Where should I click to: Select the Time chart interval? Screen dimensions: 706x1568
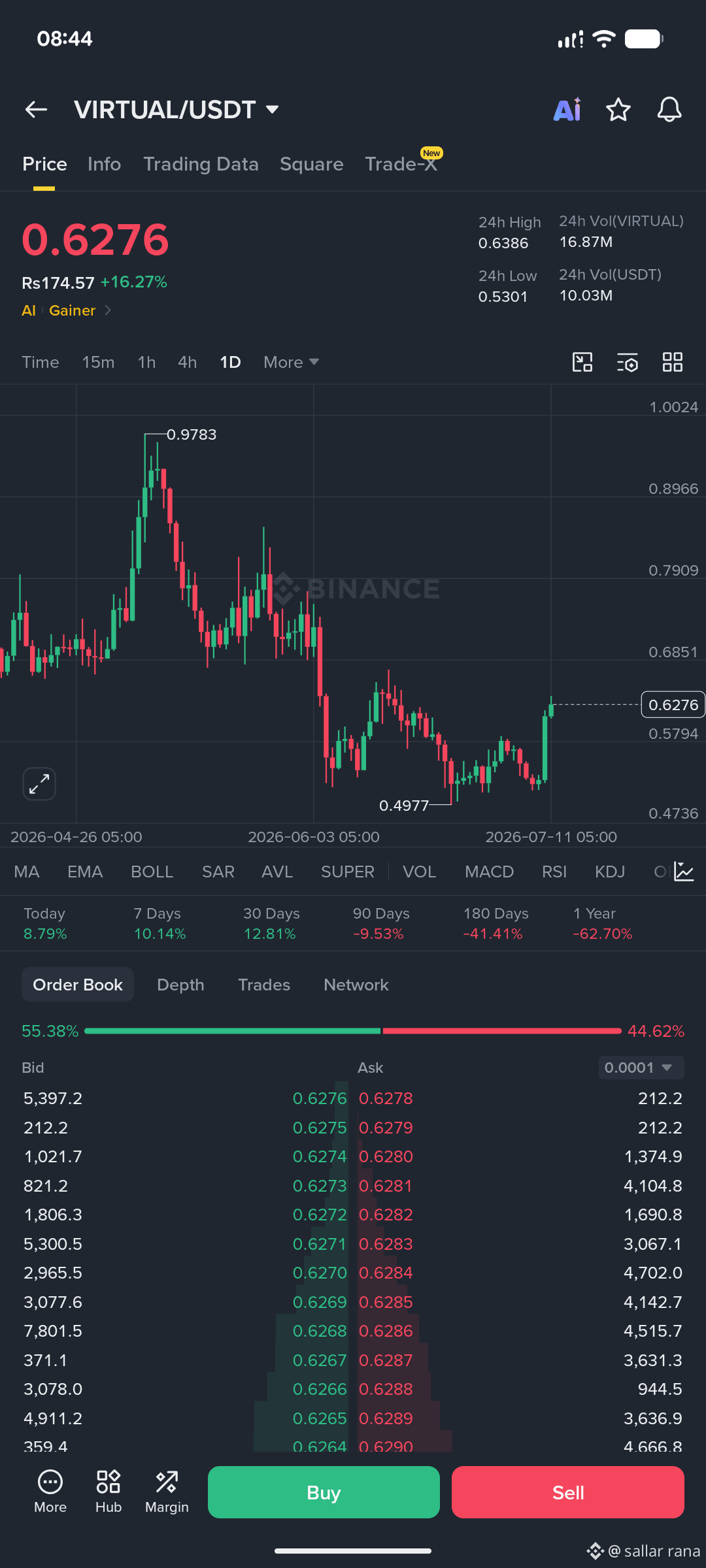pyautogui.click(x=41, y=362)
